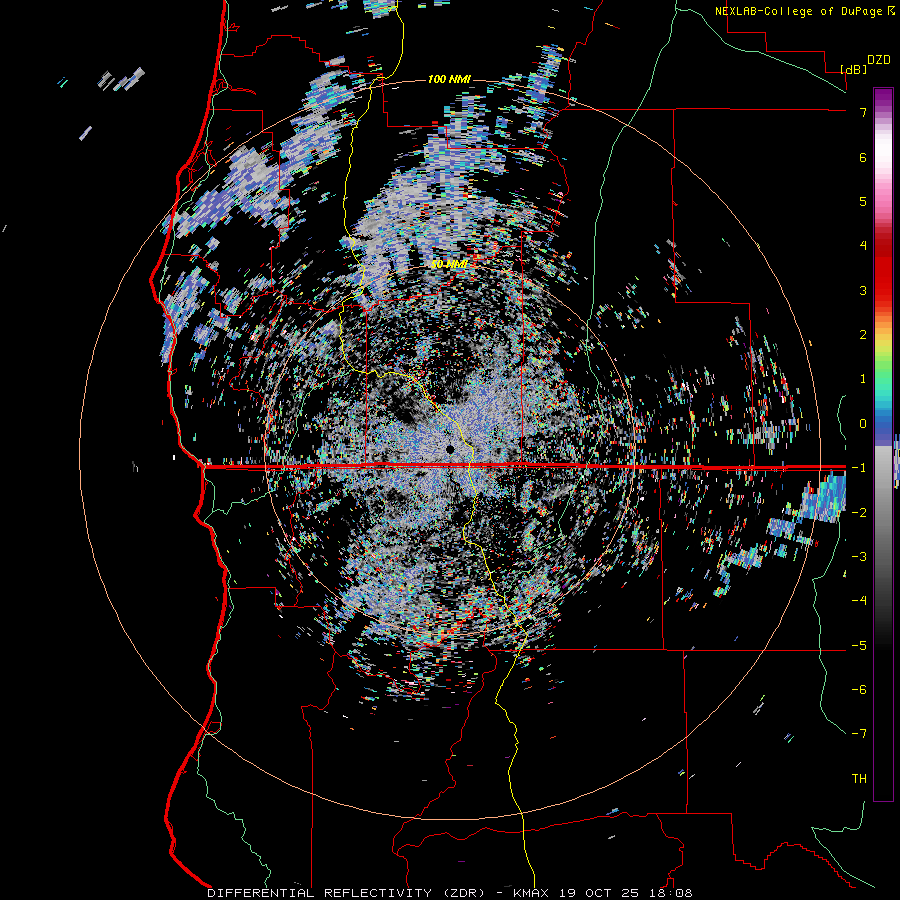
Task: Click the 100 NMI range ring label
Action: [x=449, y=79]
